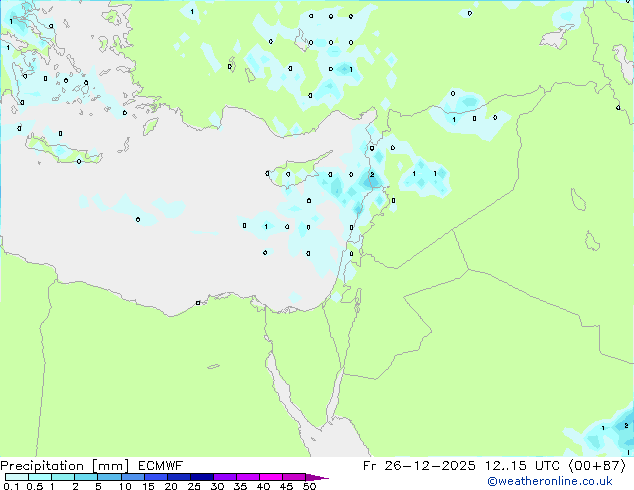This screenshot has height=490, width=634.
Task: Click the legend scale label '40'
Action: coord(263,486)
